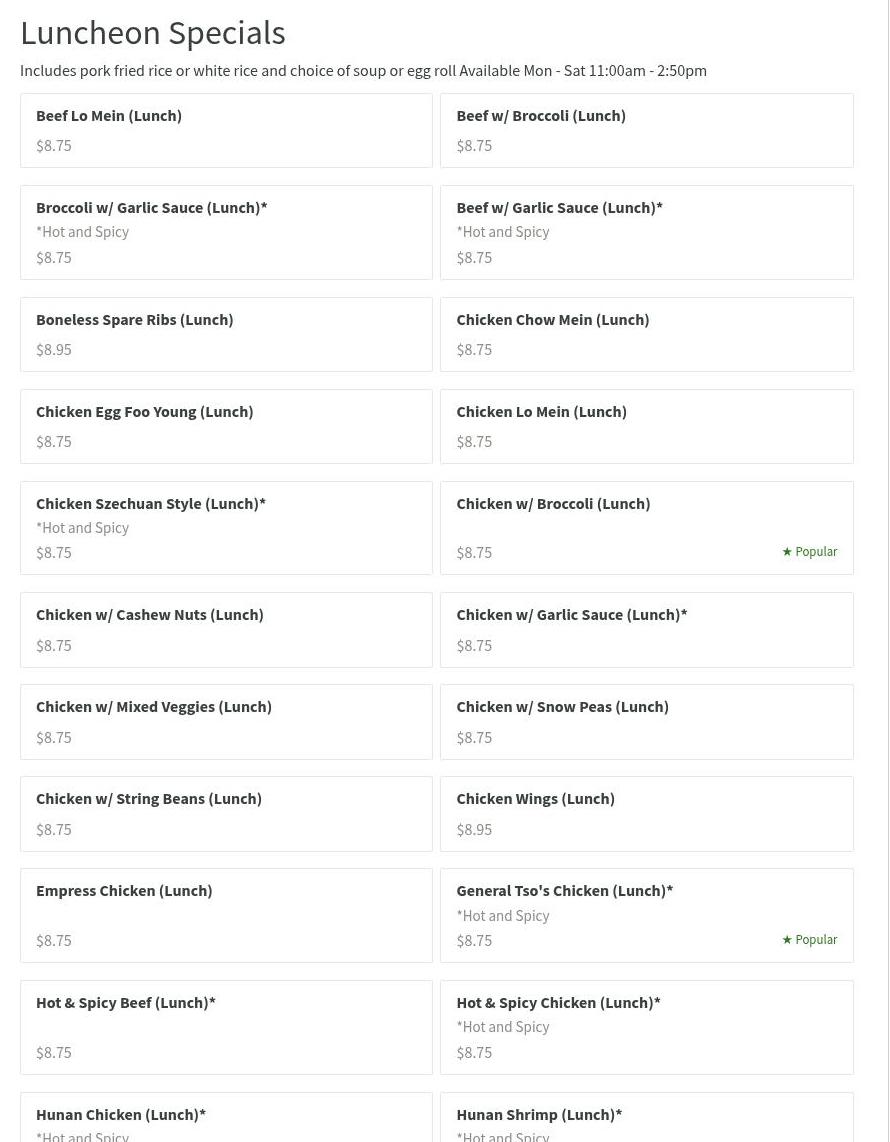Open Chicken w/ Cashew Nuts (Lunch)
890x1142 pixels.
tap(226, 630)
